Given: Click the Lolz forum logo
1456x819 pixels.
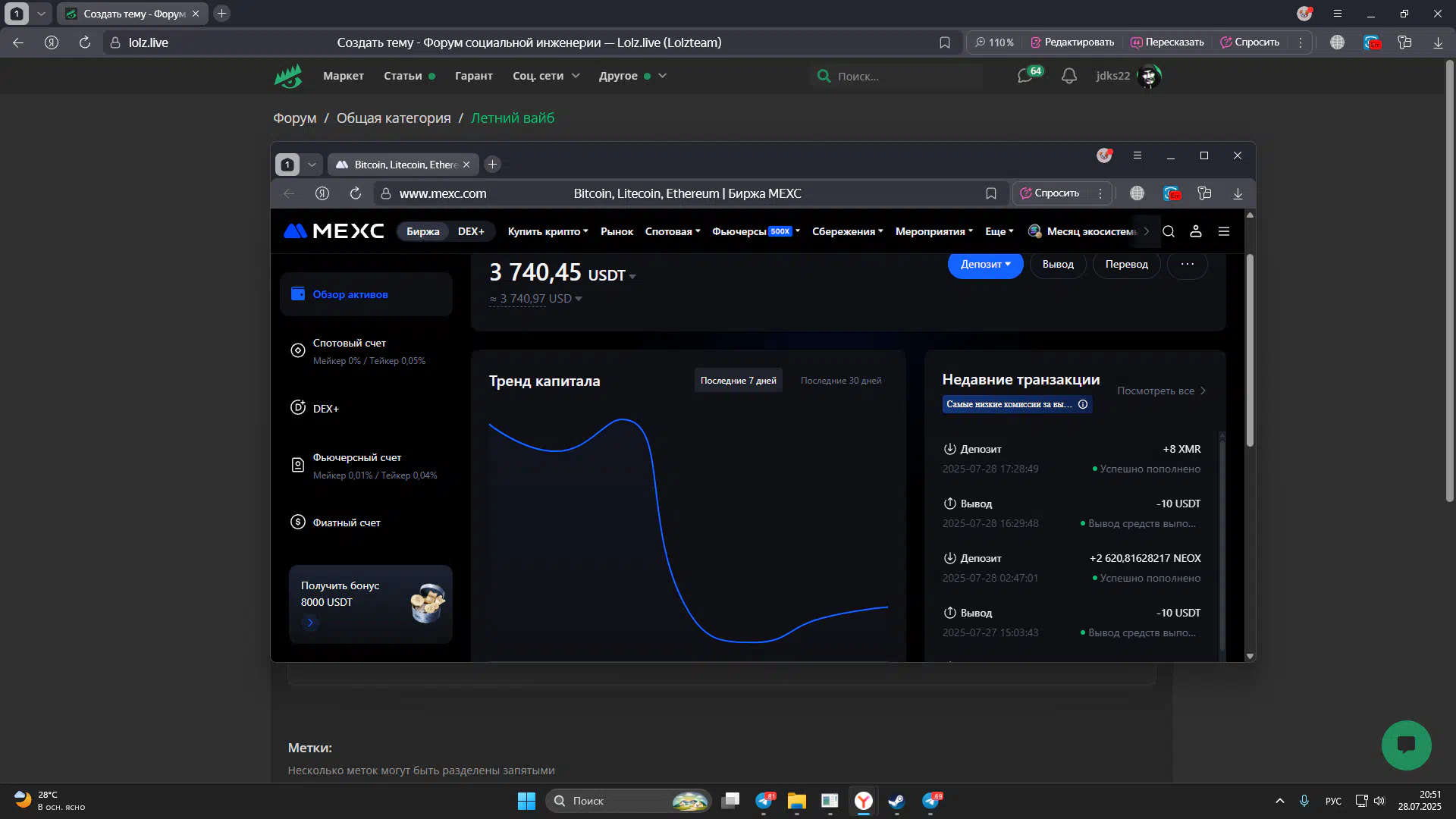Looking at the screenshot, I should 288,76.
